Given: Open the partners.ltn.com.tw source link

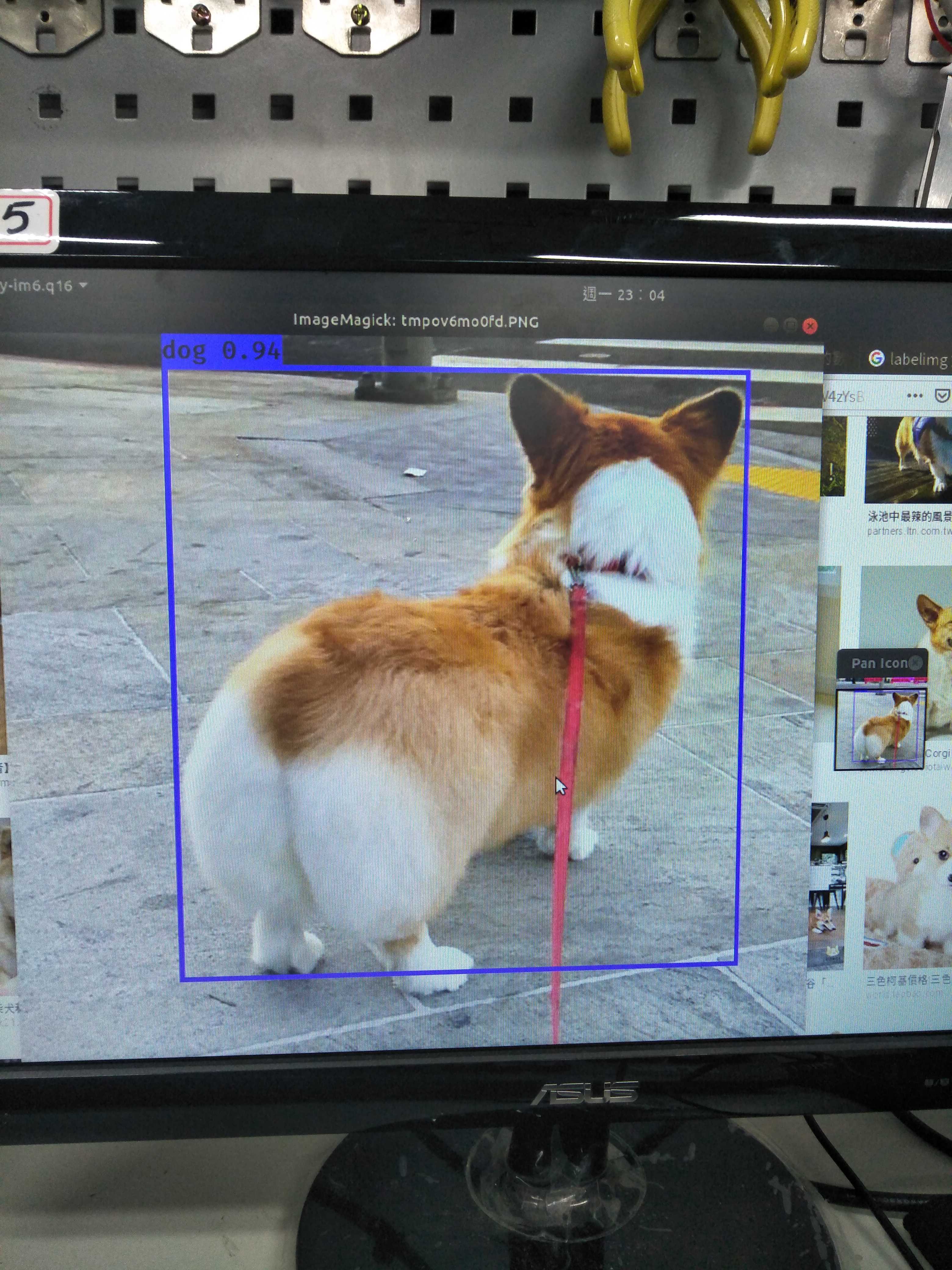Looking at the screenshot, I should tap(910, 531).
